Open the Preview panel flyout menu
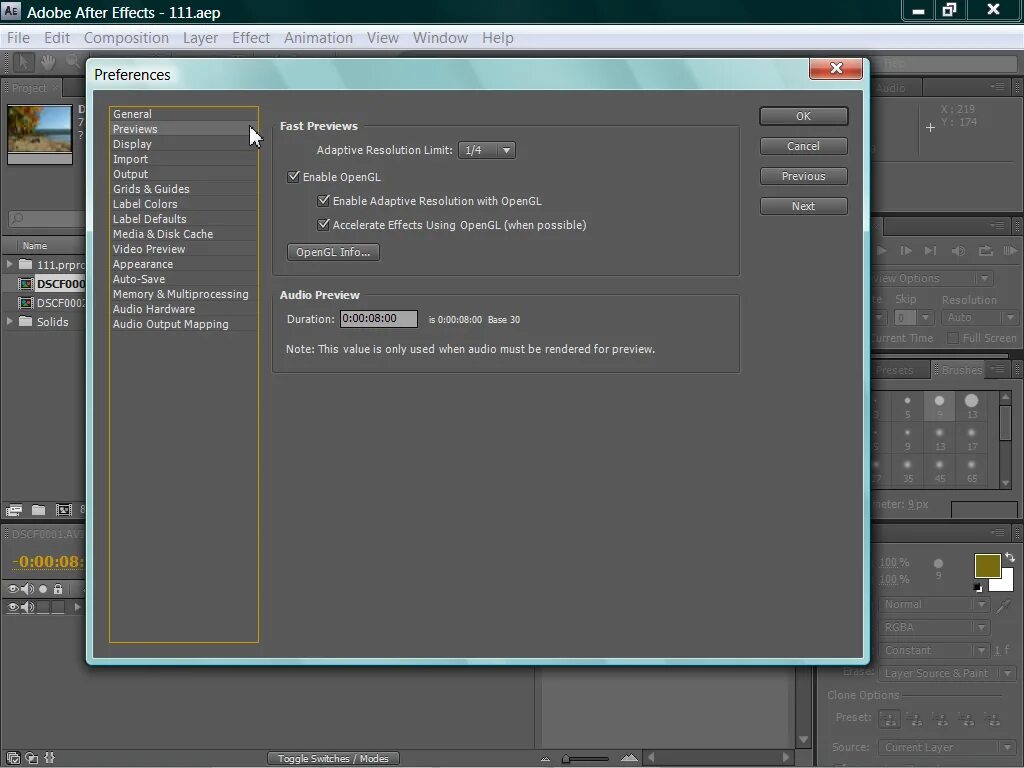The image size is (1024, 768). [997, 225]
